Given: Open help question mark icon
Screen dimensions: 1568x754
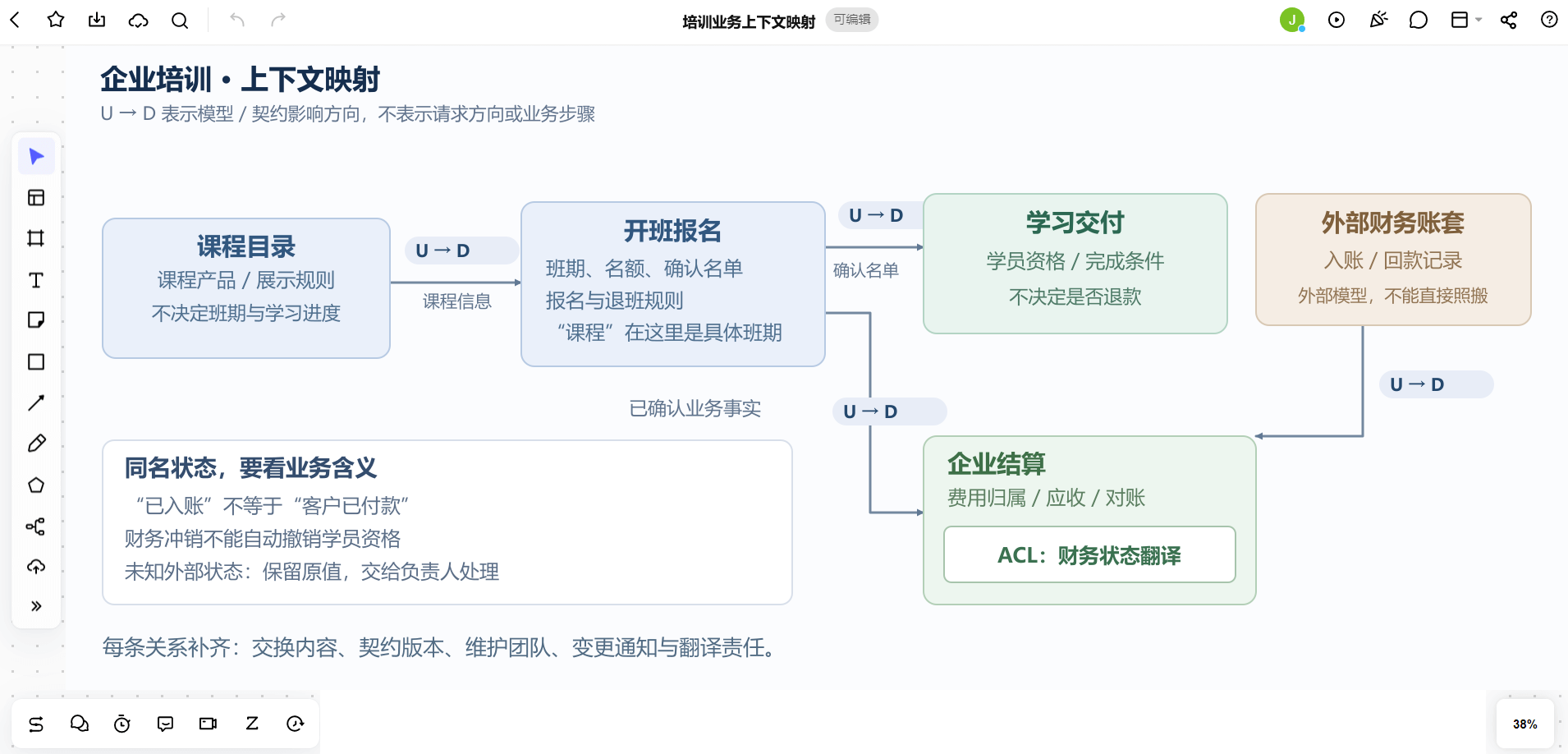Looking at the screenshot, I should coord(1549,20).
